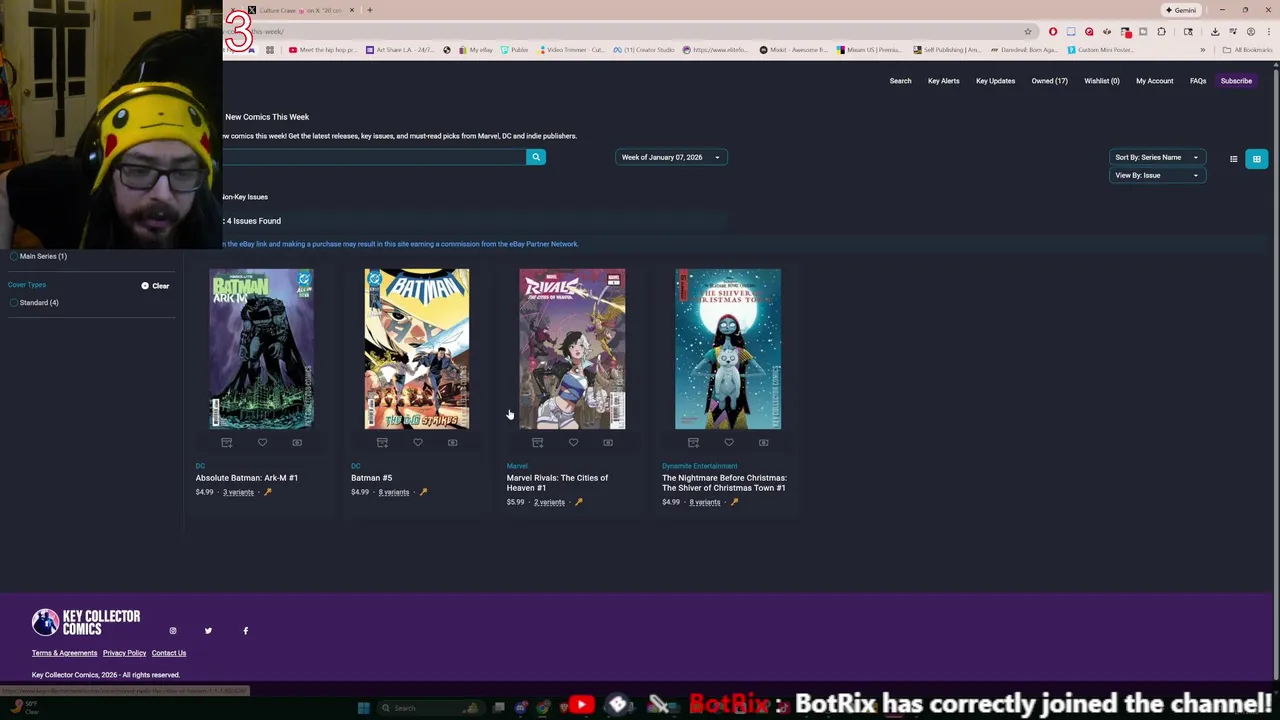Open the Search nav item
The height and width of the screenshot is (720, 1280).
click(900, 81)
